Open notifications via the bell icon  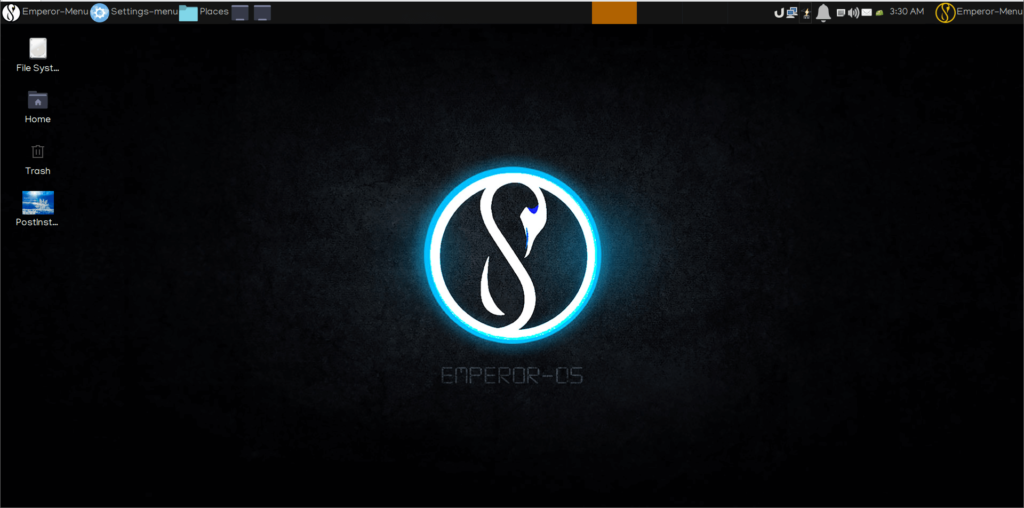tap(824, 13)
